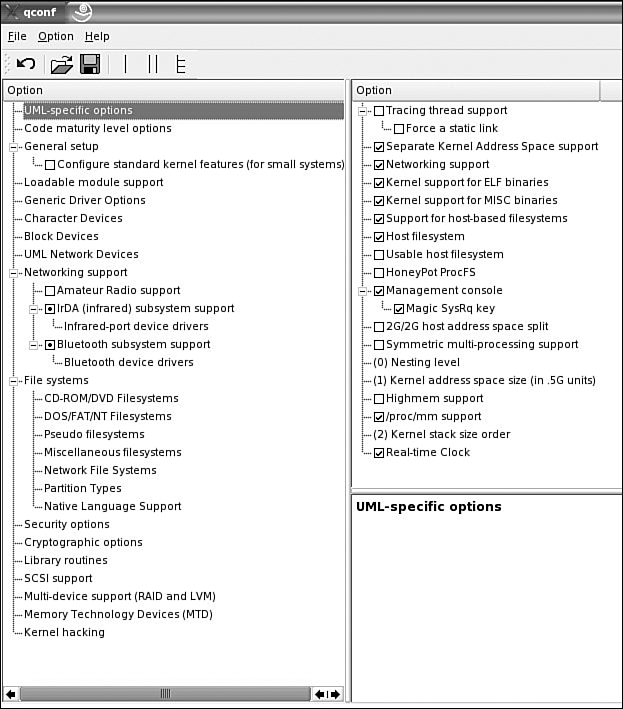Click the Back/undo arrow toolbar icon
The image size is (623, 709).
[x=27, y=64]
